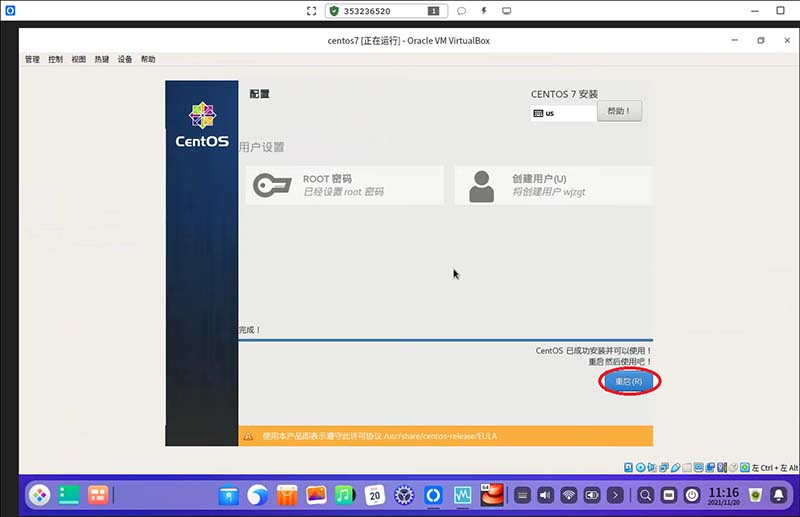The width and height of the screenshot is (800, 517).
Task: Click the fullscreen icon in top bar
Action: tap(311, 11)
